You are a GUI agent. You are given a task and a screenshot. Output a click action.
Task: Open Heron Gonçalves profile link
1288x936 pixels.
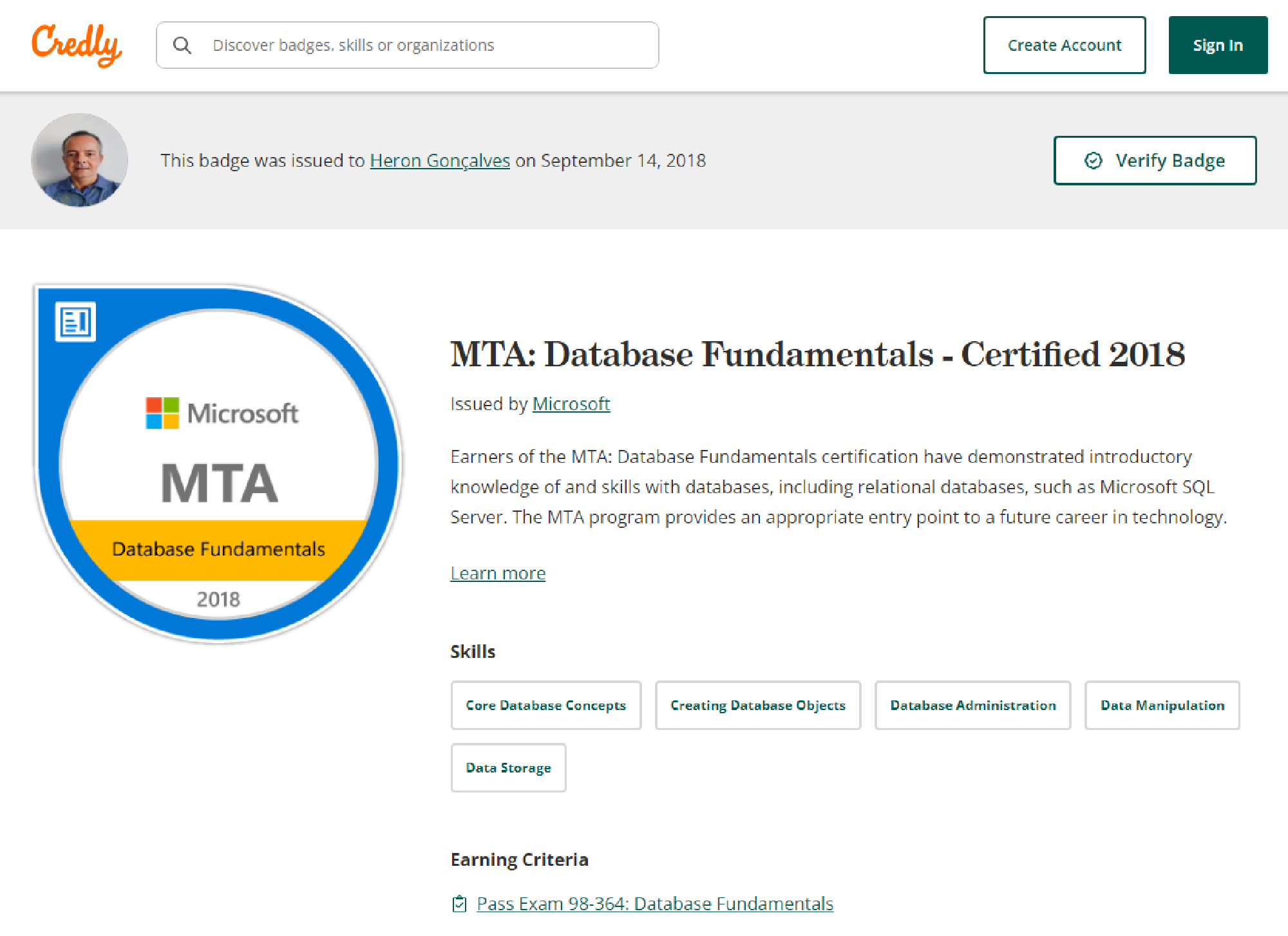440,160
